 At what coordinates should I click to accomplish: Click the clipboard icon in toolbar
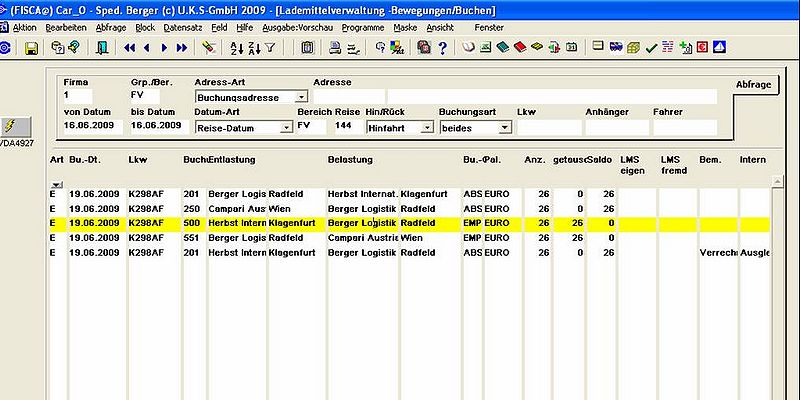coord(307,48)
